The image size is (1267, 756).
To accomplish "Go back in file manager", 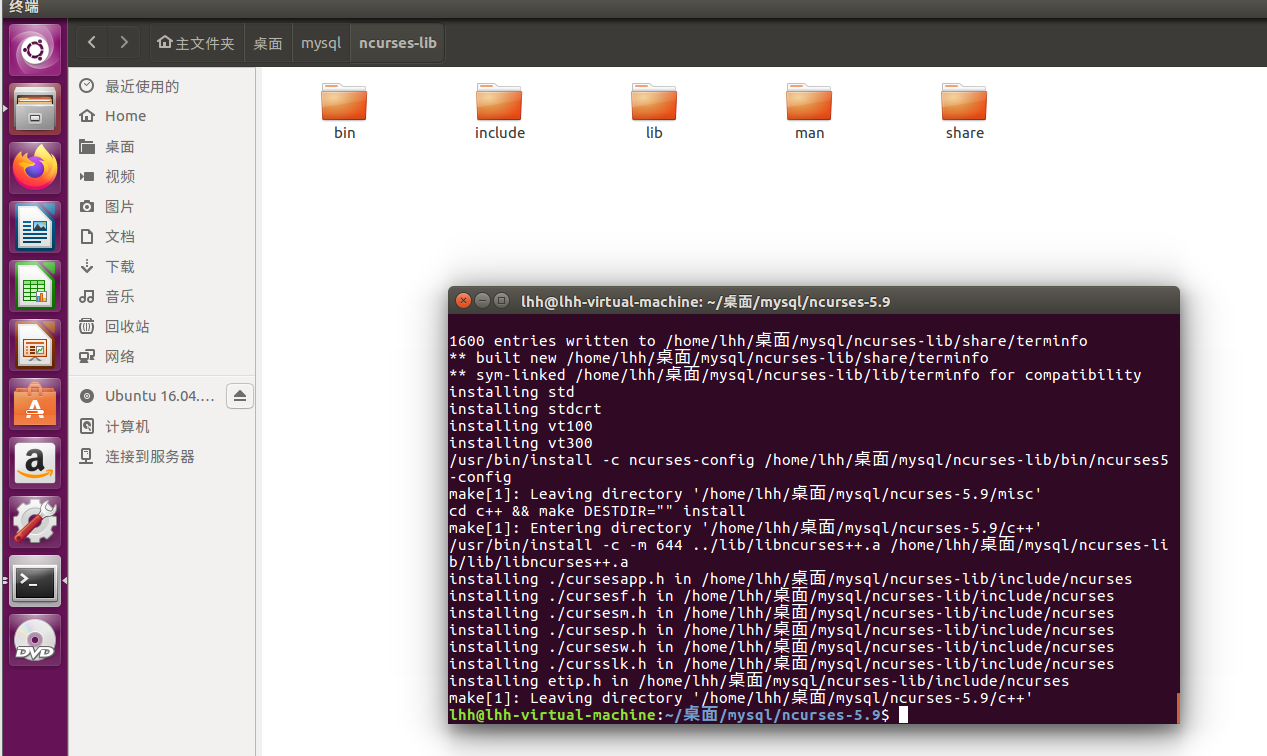I will coord(92,43).
